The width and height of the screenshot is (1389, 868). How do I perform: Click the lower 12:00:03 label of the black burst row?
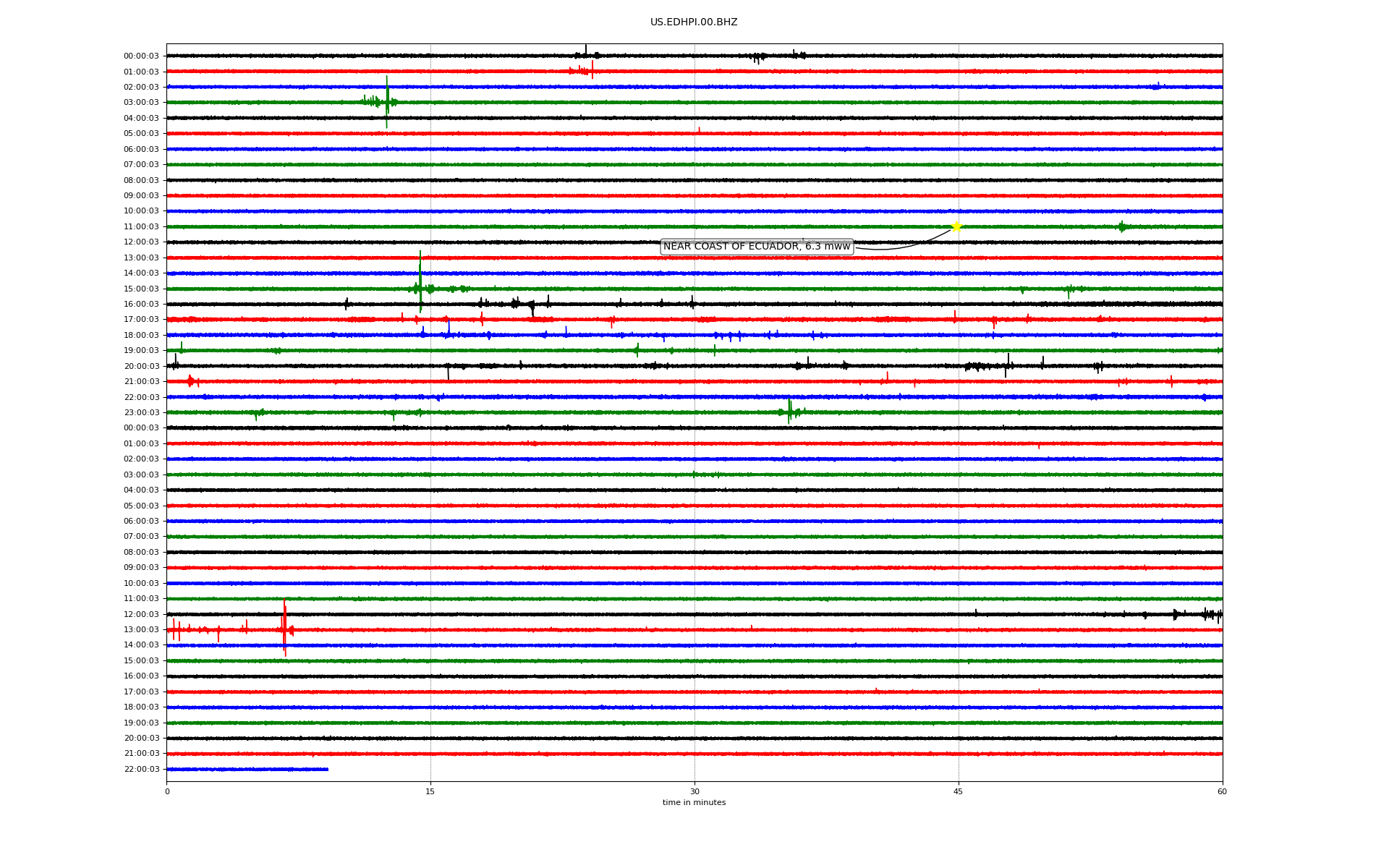pyautogui.click(x=141, y=615)
